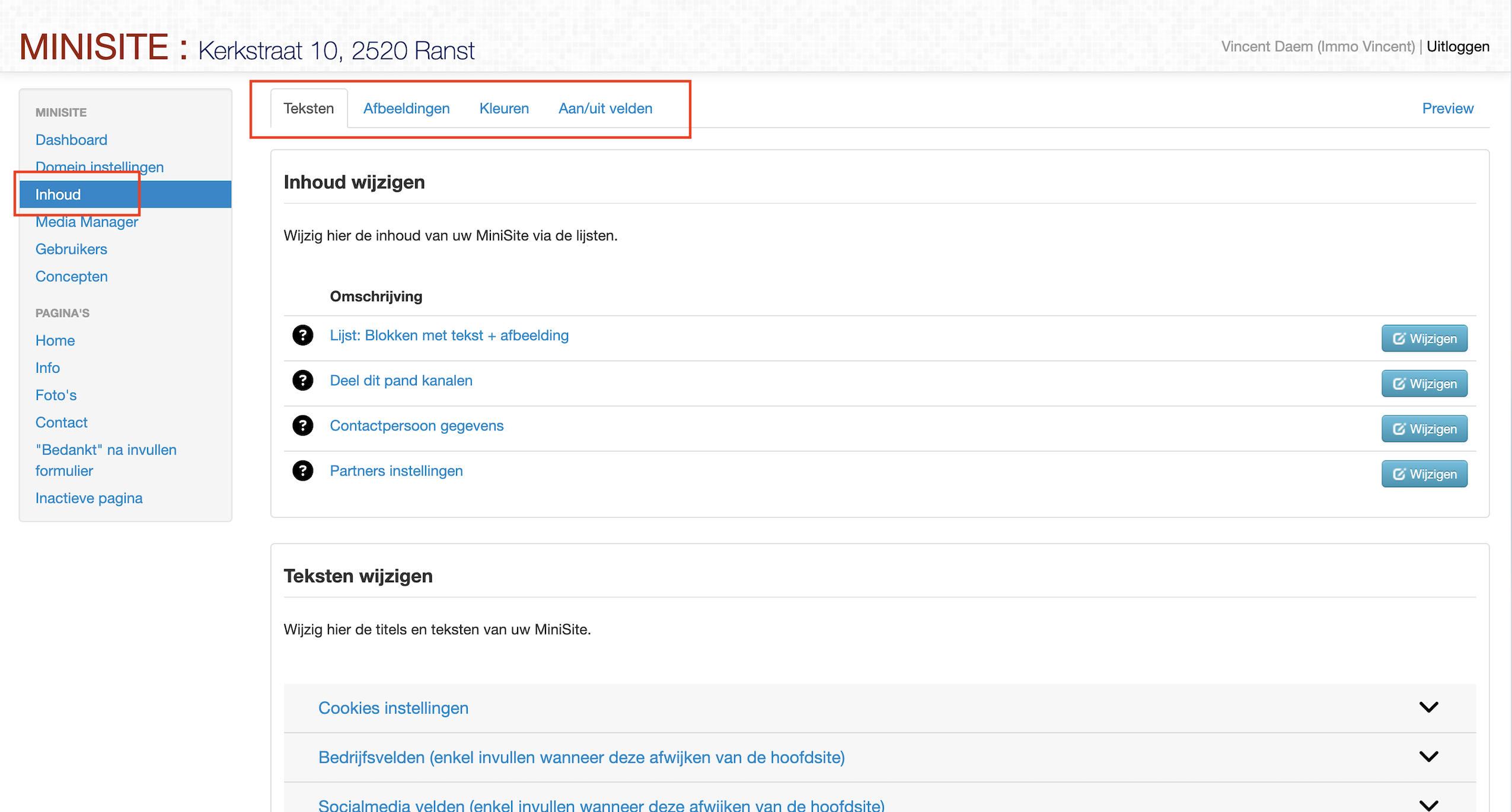This screenshot has height=812, width=1512.
Task: Open Info page in sidebar
Action: click(x=47, y=367)
